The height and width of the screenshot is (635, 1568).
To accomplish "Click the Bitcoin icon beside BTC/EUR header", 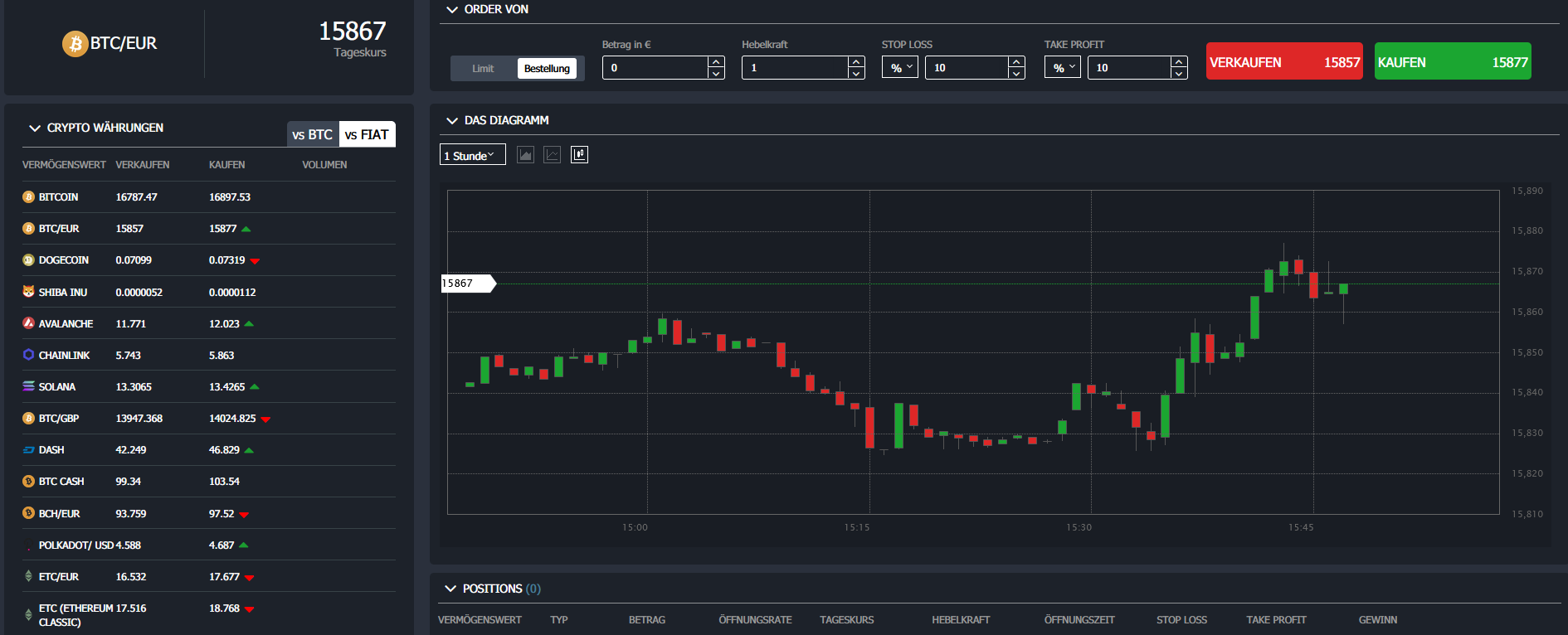I will coord(75,43).
